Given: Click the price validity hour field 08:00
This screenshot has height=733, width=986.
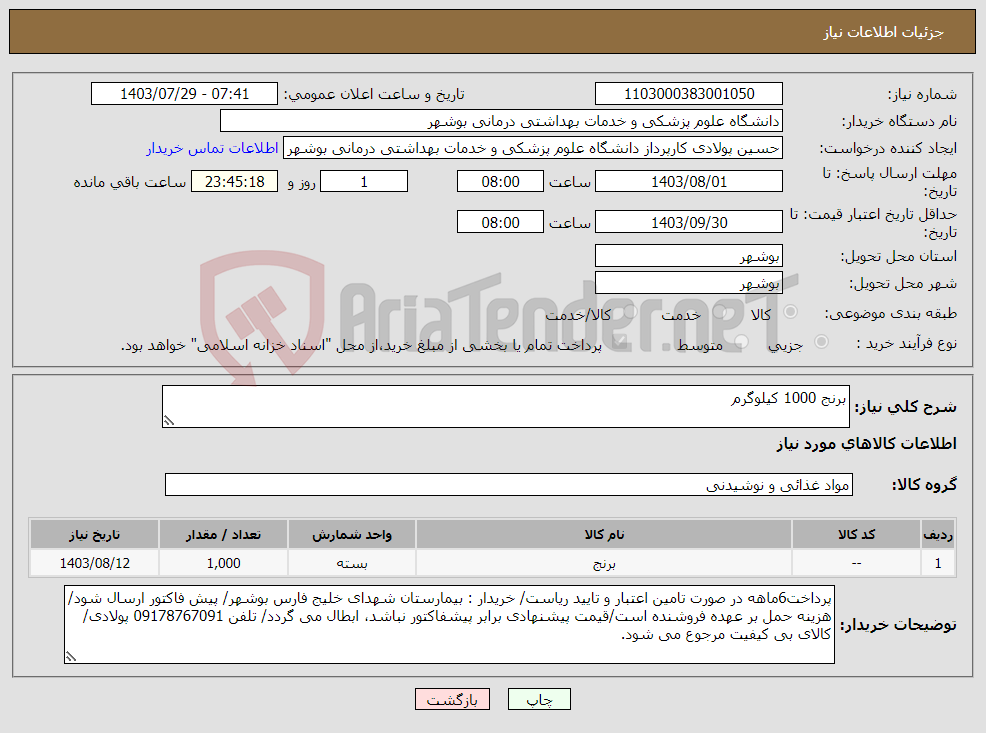Looking at the screenshot, I should (x=500, y=223).
